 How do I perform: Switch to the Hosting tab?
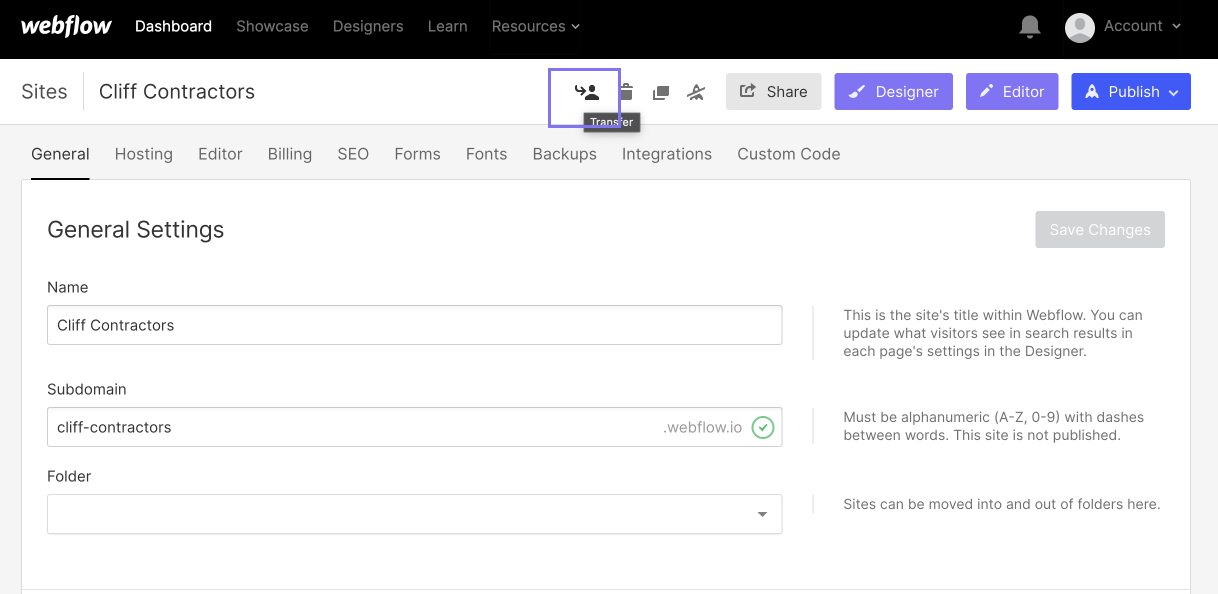tap(144, 154)
